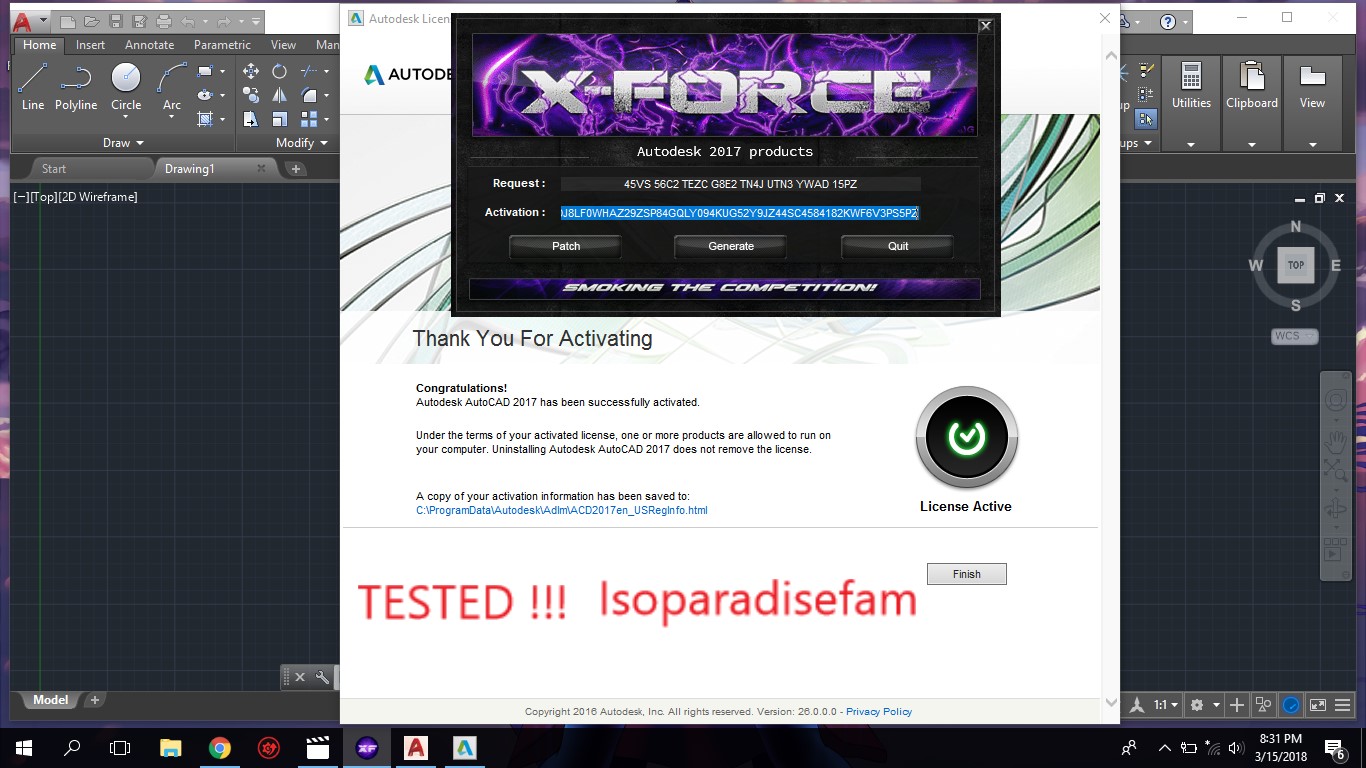Image resolution: width=1366 pixels, height=768 pixels.
Task: Click the Patch button in X-Force
Action: pyautogui.click(x=566, y=246)
